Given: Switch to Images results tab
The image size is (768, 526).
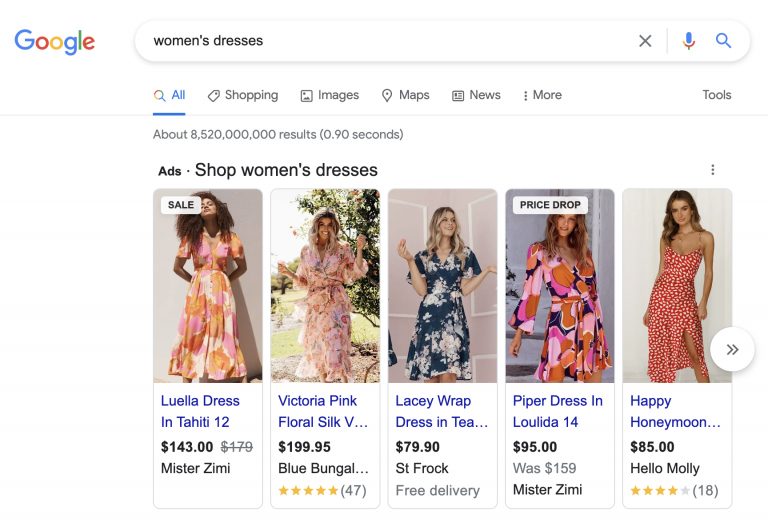Looking at the screenshot, I should click(x=329, y=95).
